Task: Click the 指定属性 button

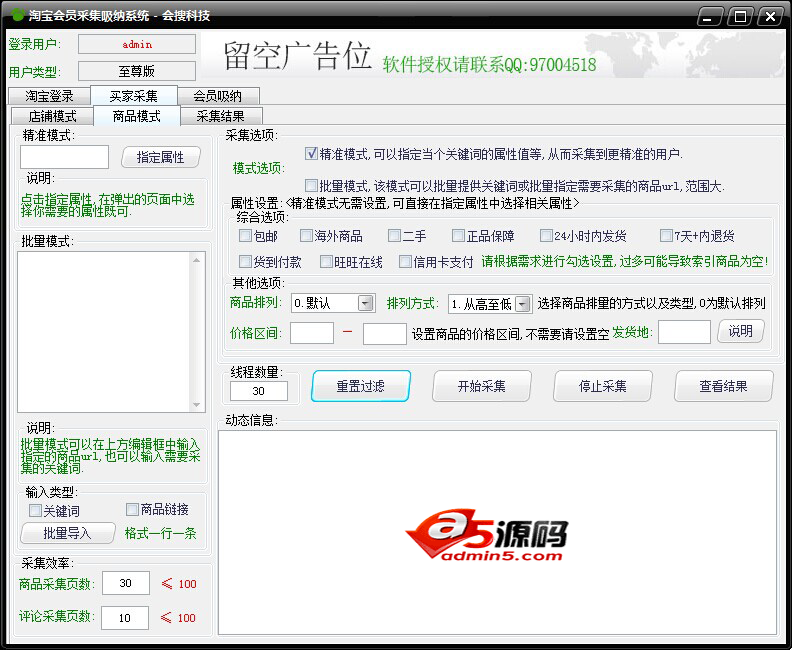Action: click(x=161, y=157)
